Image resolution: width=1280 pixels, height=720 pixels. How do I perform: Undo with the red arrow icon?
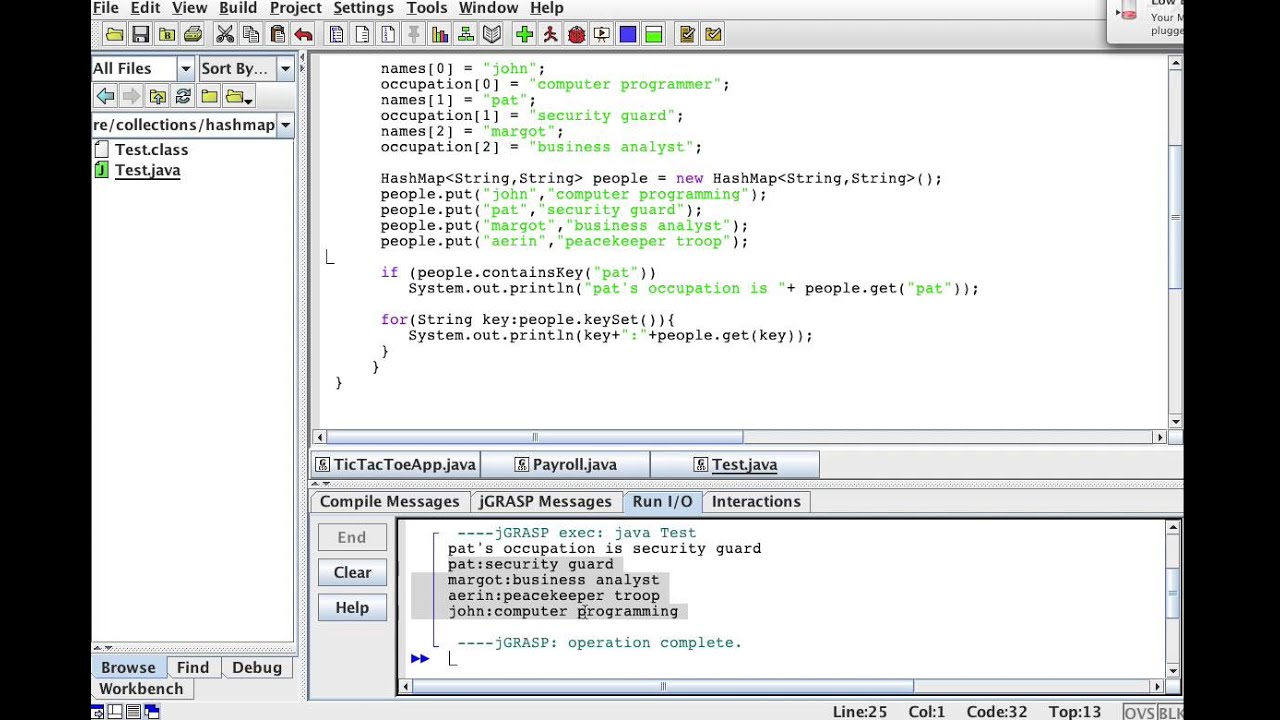click(x=303, y=34)
